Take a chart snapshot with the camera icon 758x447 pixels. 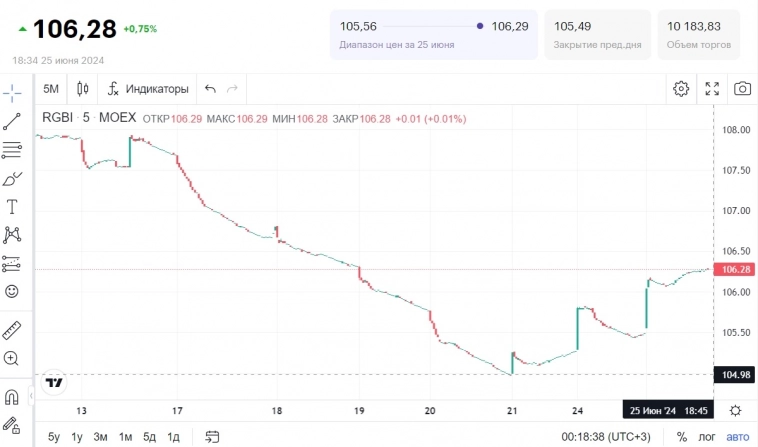[742, 89]
